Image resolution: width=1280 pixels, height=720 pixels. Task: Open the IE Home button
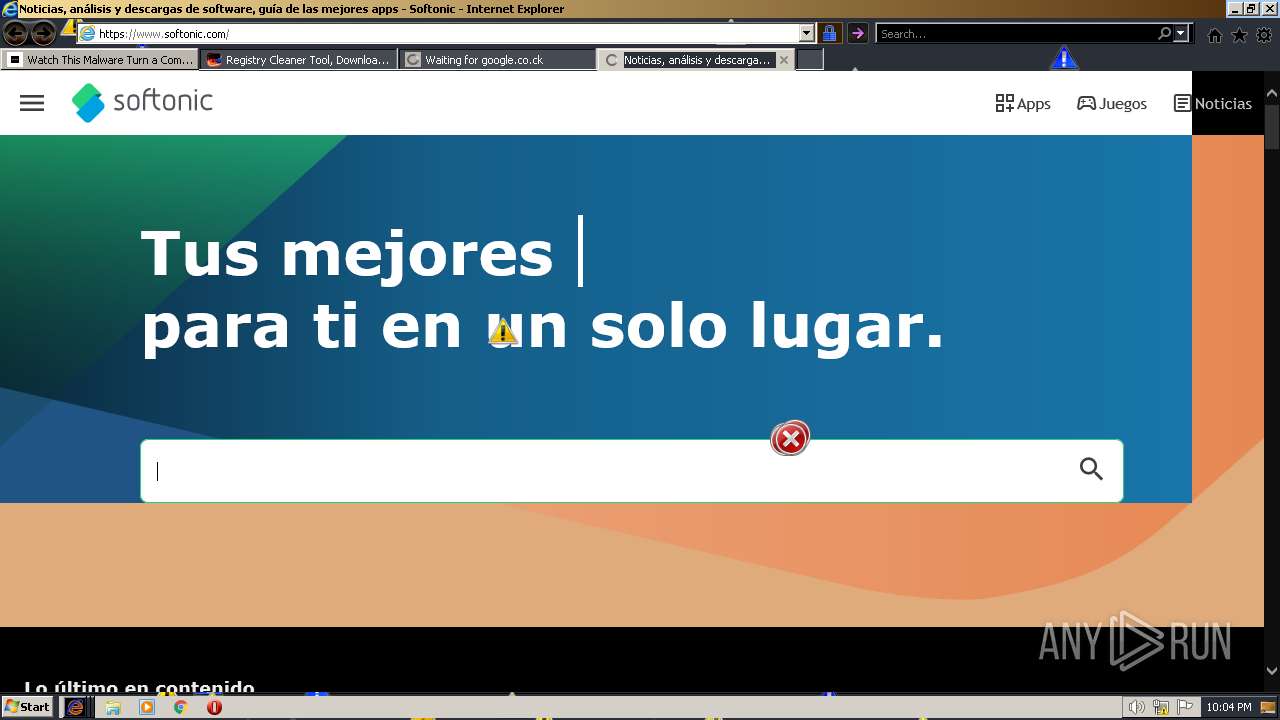pos(1215,35)
